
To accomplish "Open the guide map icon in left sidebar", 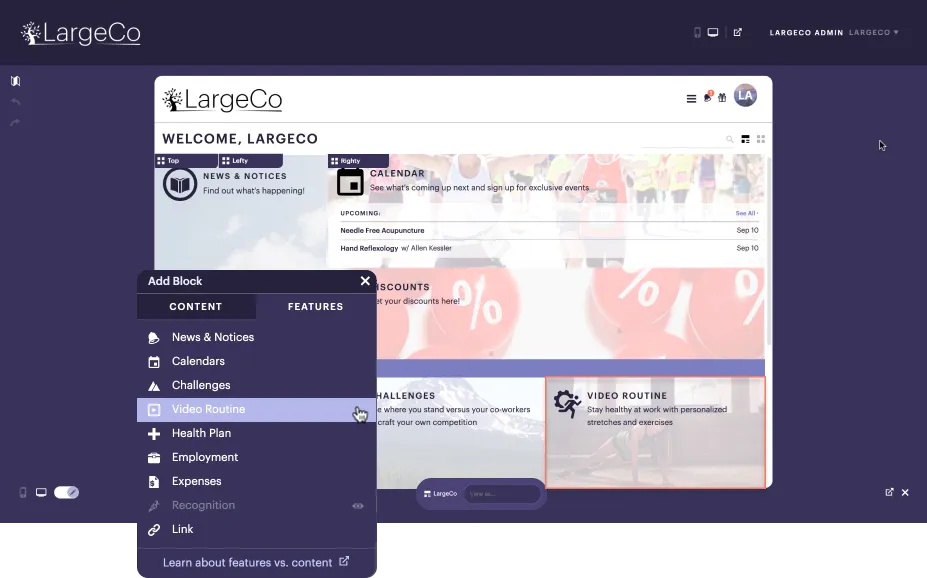I will pos(15,81).
